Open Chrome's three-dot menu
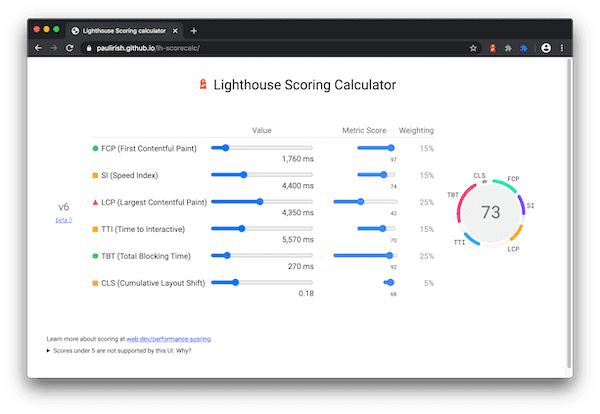The height and width of the screenshot is (414, 600). (563, 47)
